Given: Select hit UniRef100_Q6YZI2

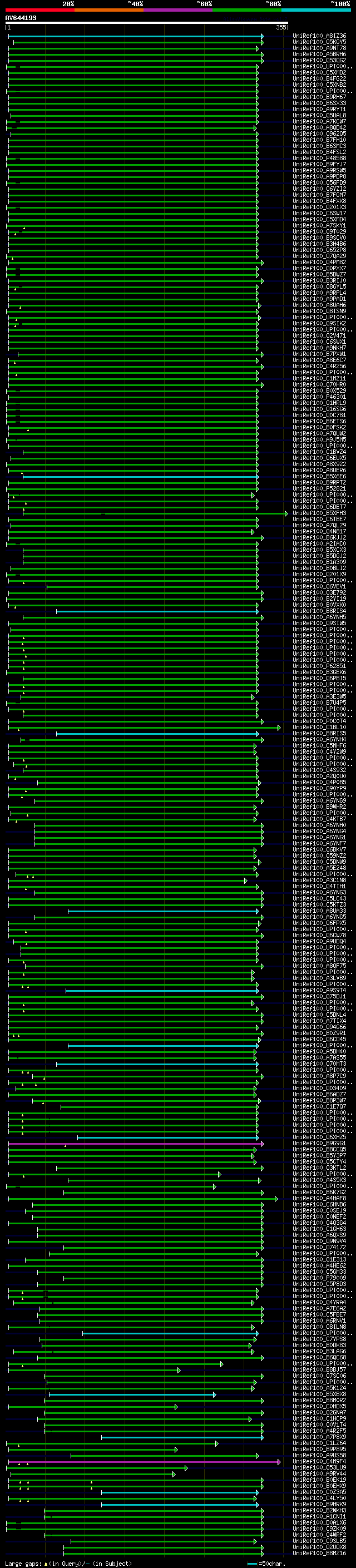Looking at the screenshot, I should tap(319, 189).
